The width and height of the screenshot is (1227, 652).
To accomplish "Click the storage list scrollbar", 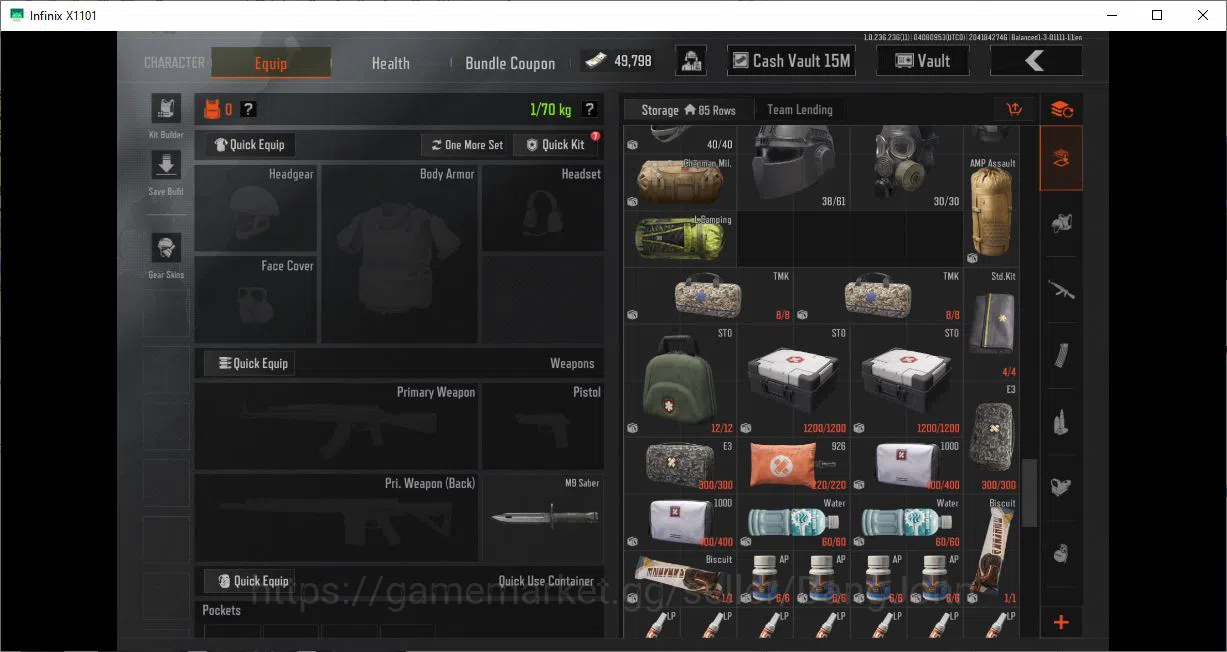I will point(1029,494).
